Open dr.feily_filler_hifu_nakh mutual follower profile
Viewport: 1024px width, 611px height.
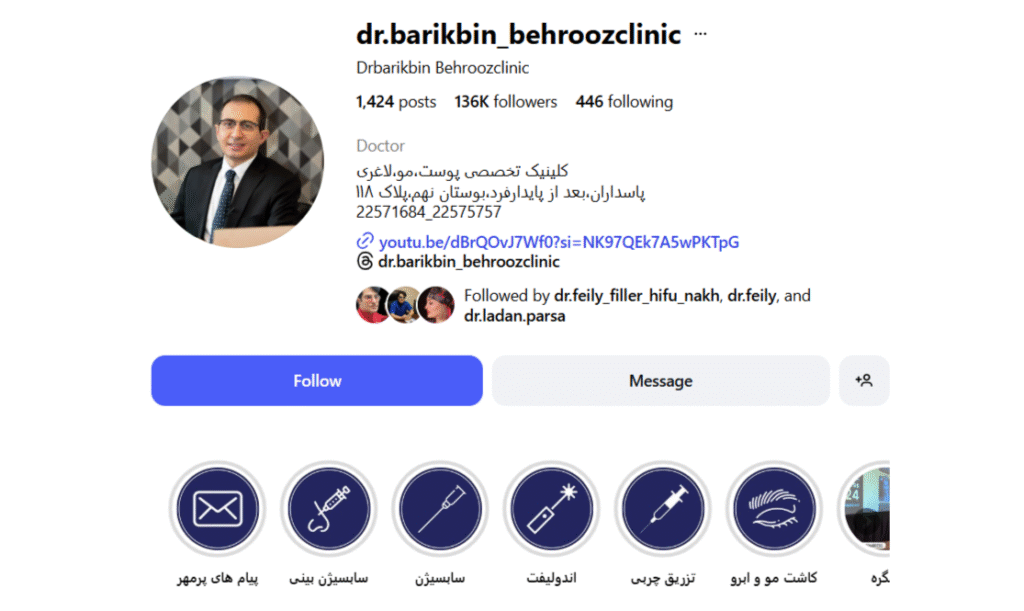point(636,296)
